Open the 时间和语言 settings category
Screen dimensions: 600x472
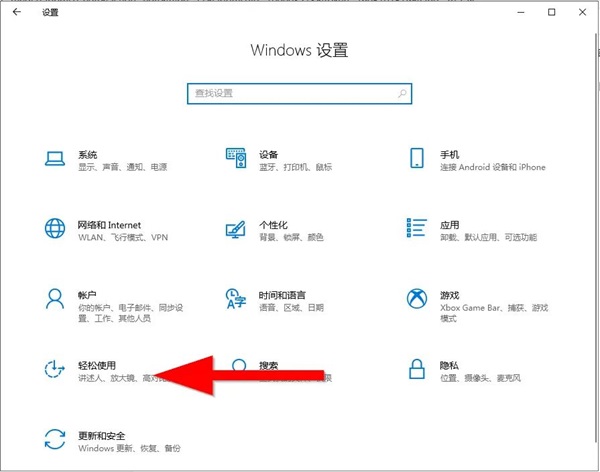tap(282, 295)
